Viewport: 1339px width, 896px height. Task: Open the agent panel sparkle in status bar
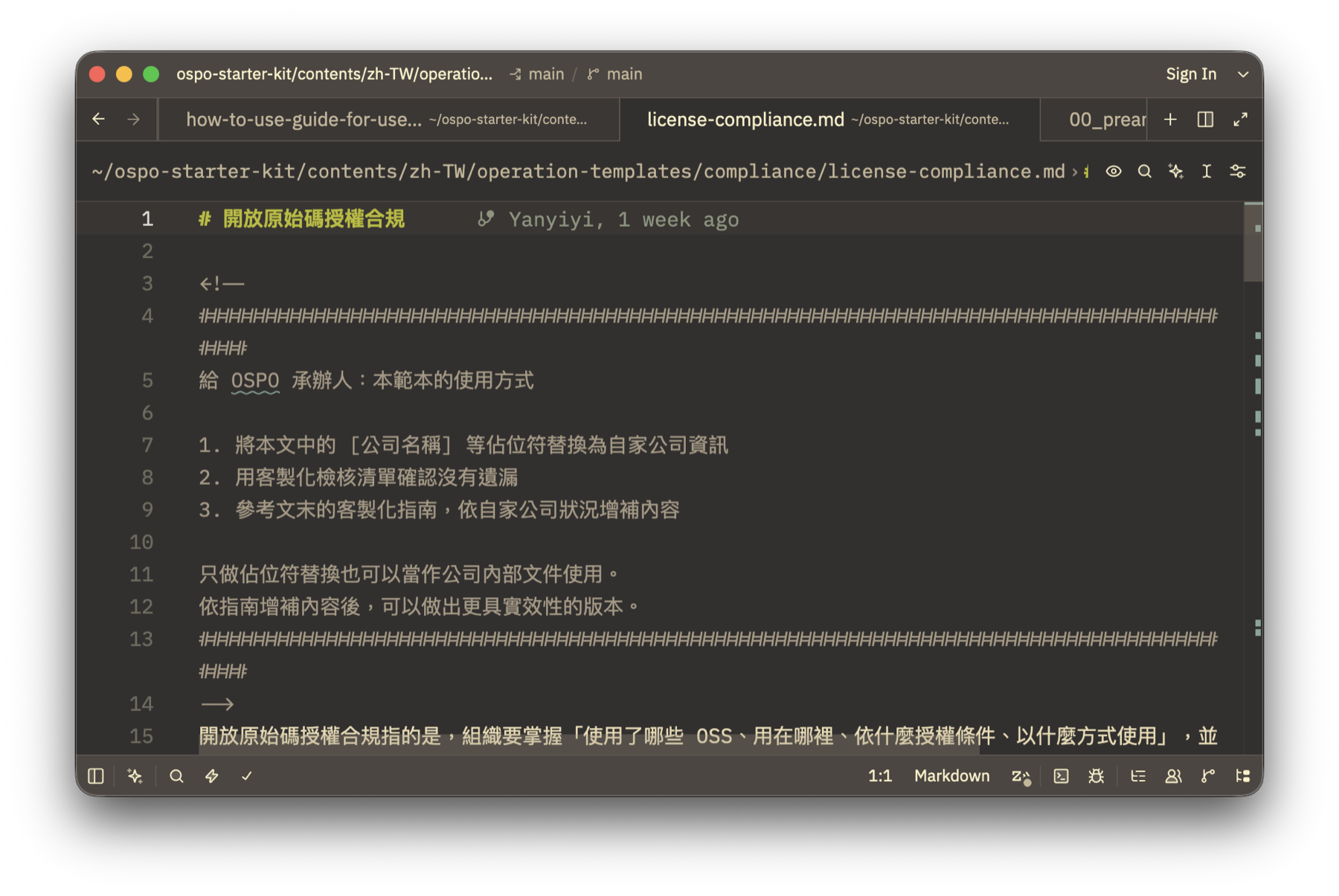point(135,776)
